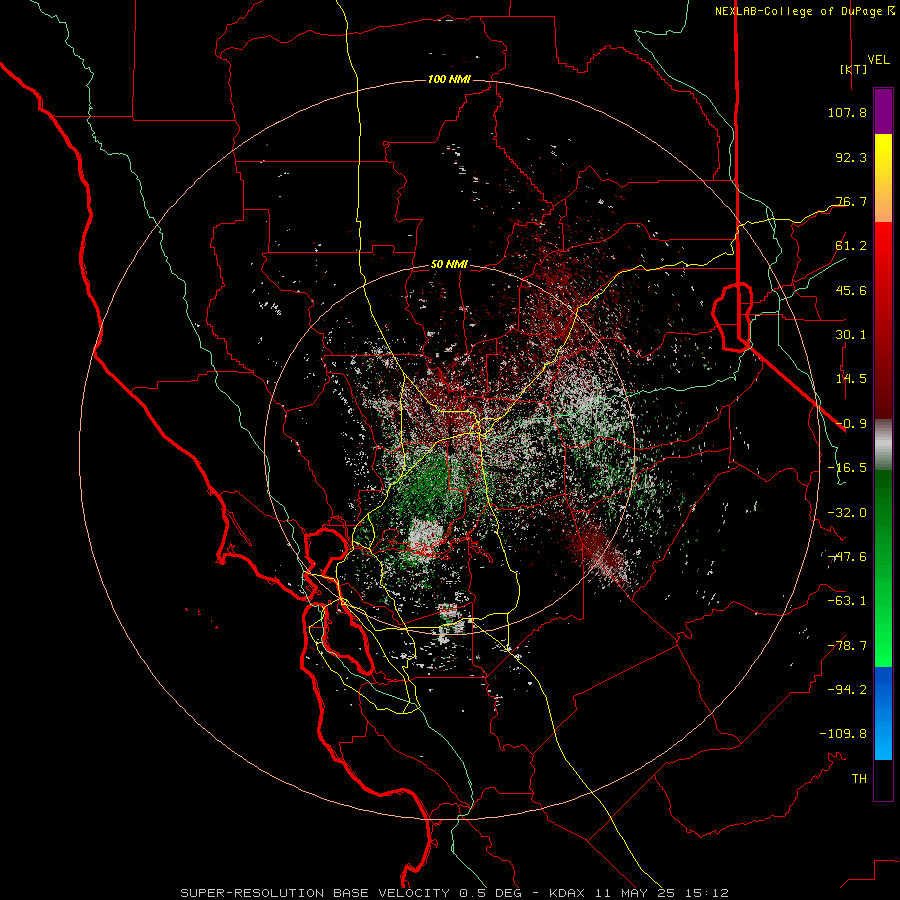The image size is (900, 900).
Task: Click the green segment of the color bar
Action: [x=883, y=568]
